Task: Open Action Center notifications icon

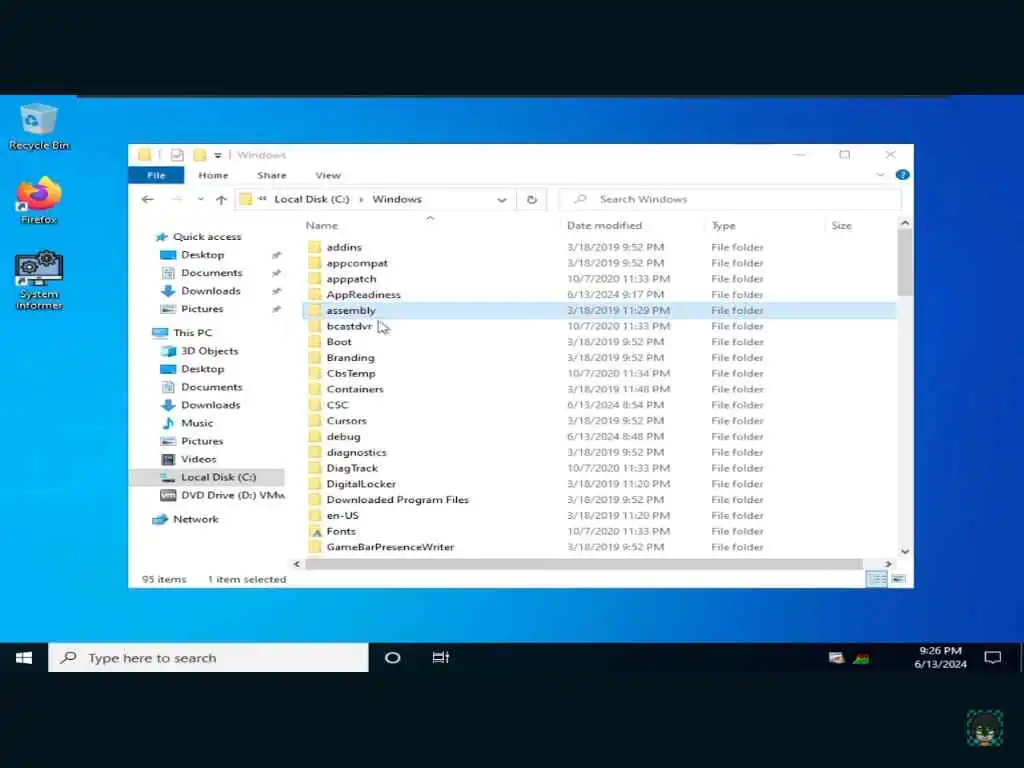Action: [x=993, y=658]
